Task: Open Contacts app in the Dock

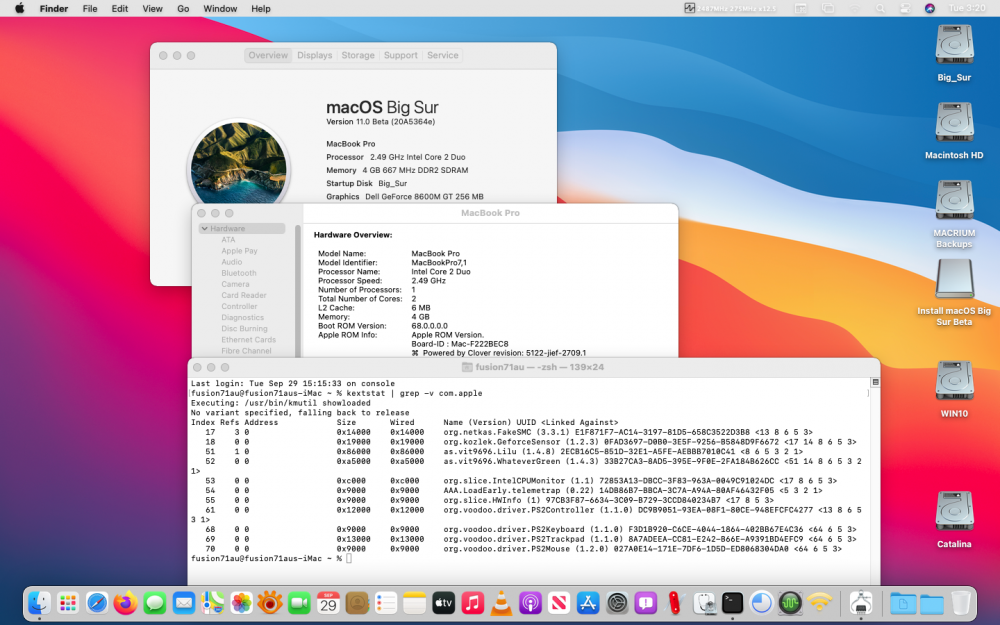Action: point(357,603)
